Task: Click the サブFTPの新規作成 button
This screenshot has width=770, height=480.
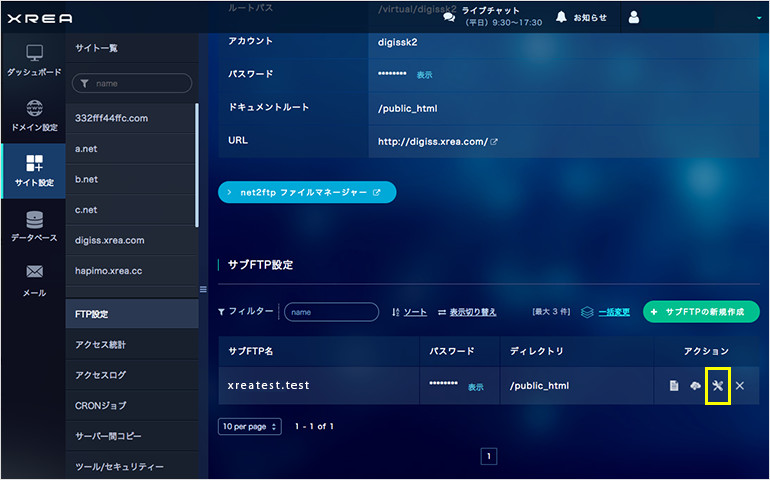Action: click(701, 312)
